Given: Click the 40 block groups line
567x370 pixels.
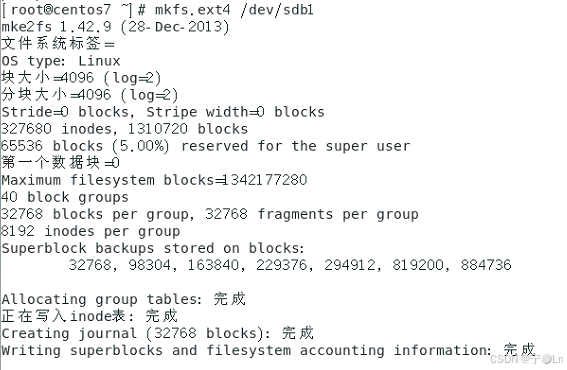Looking at the screenshot, I should [x=65, y=197].
